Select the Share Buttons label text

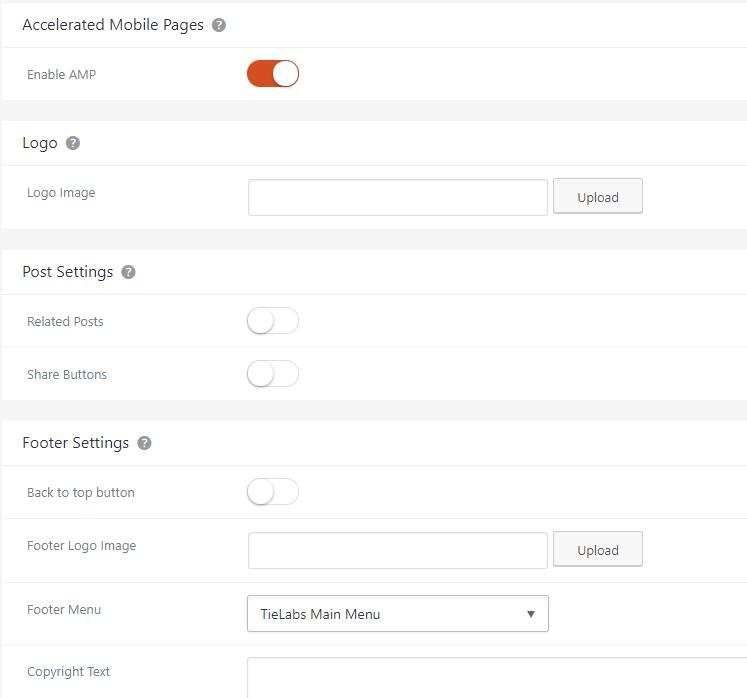[67, 374]
